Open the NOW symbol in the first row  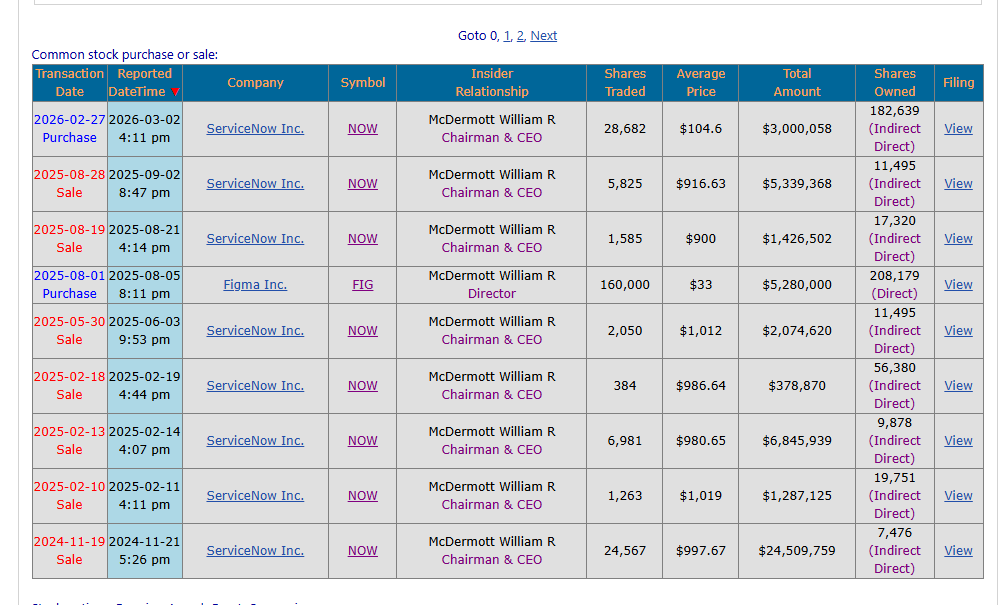(x=362, y=128)
